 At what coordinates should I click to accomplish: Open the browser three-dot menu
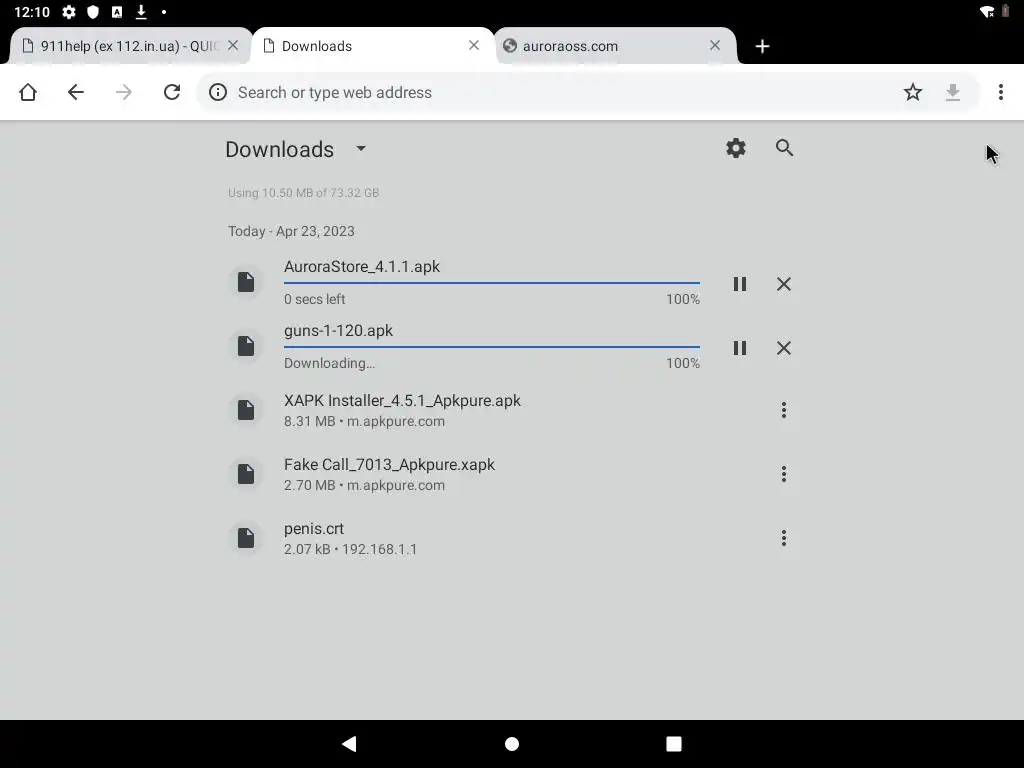(1000, 92)
